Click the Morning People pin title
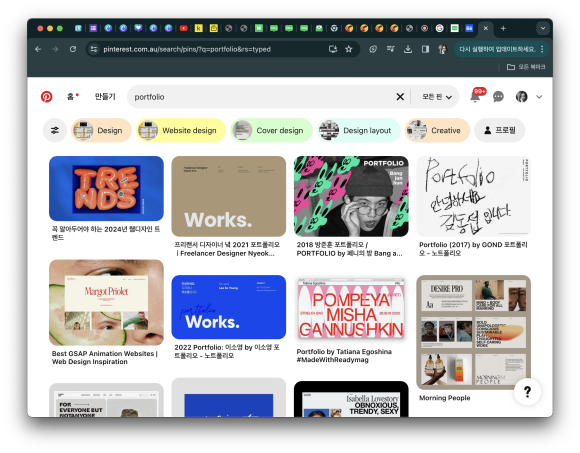Screen dimensions: 580x453 (445, 398)
